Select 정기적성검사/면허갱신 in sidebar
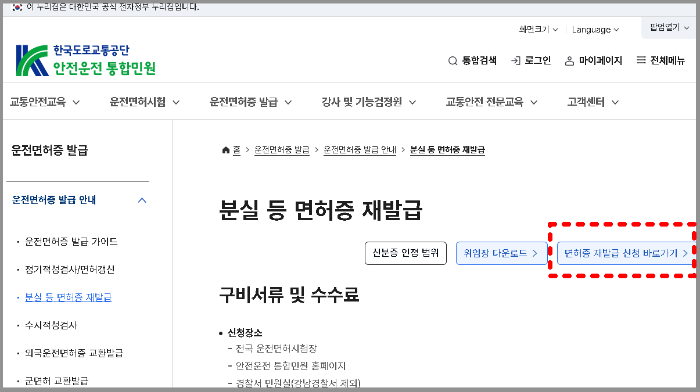 70,270
